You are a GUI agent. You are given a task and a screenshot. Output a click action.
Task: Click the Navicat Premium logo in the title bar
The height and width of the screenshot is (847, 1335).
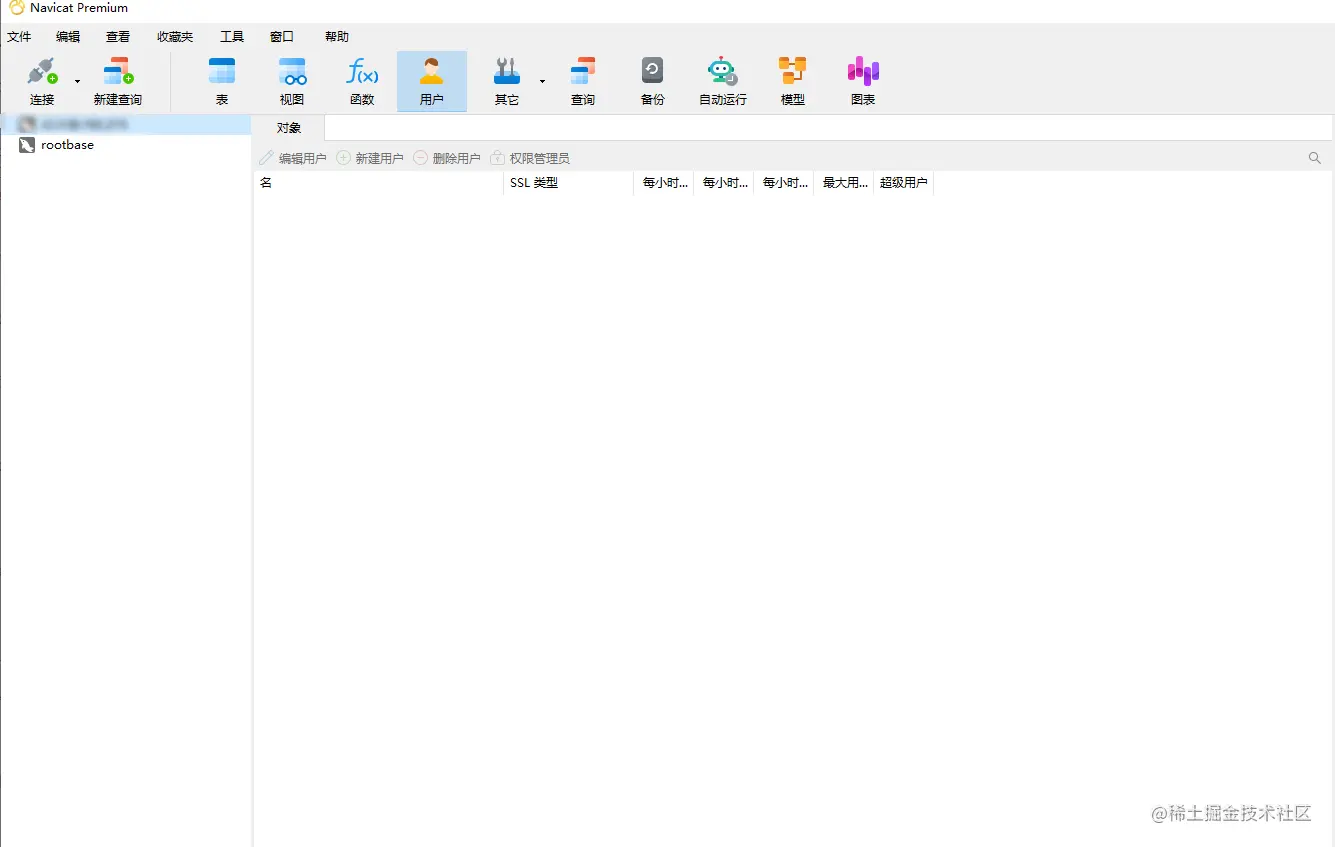(17, 8)
